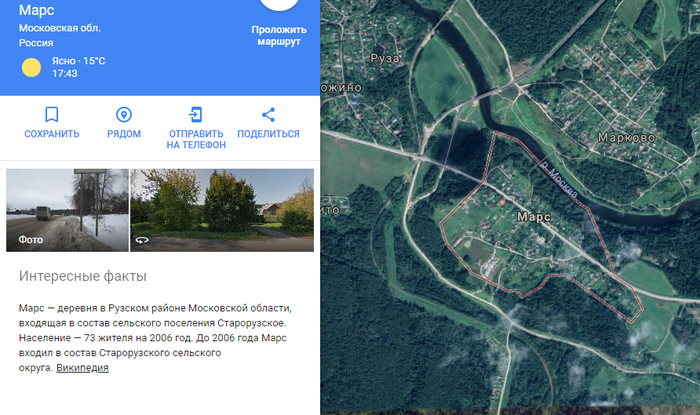Click the Марково label on map

(626, 138)
